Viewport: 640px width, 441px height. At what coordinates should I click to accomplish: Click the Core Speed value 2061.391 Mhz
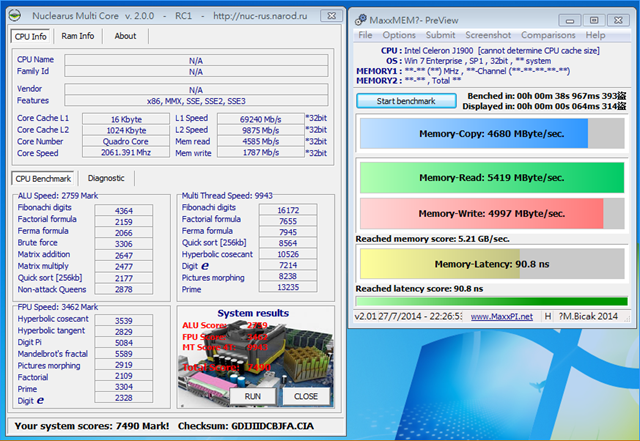[126, 152]
